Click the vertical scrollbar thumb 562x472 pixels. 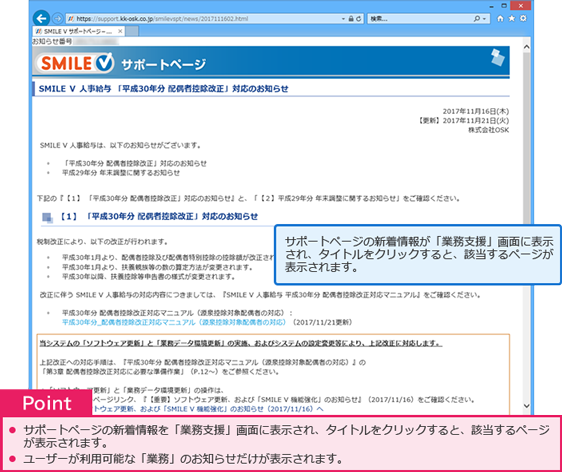(x=526, y=138)
